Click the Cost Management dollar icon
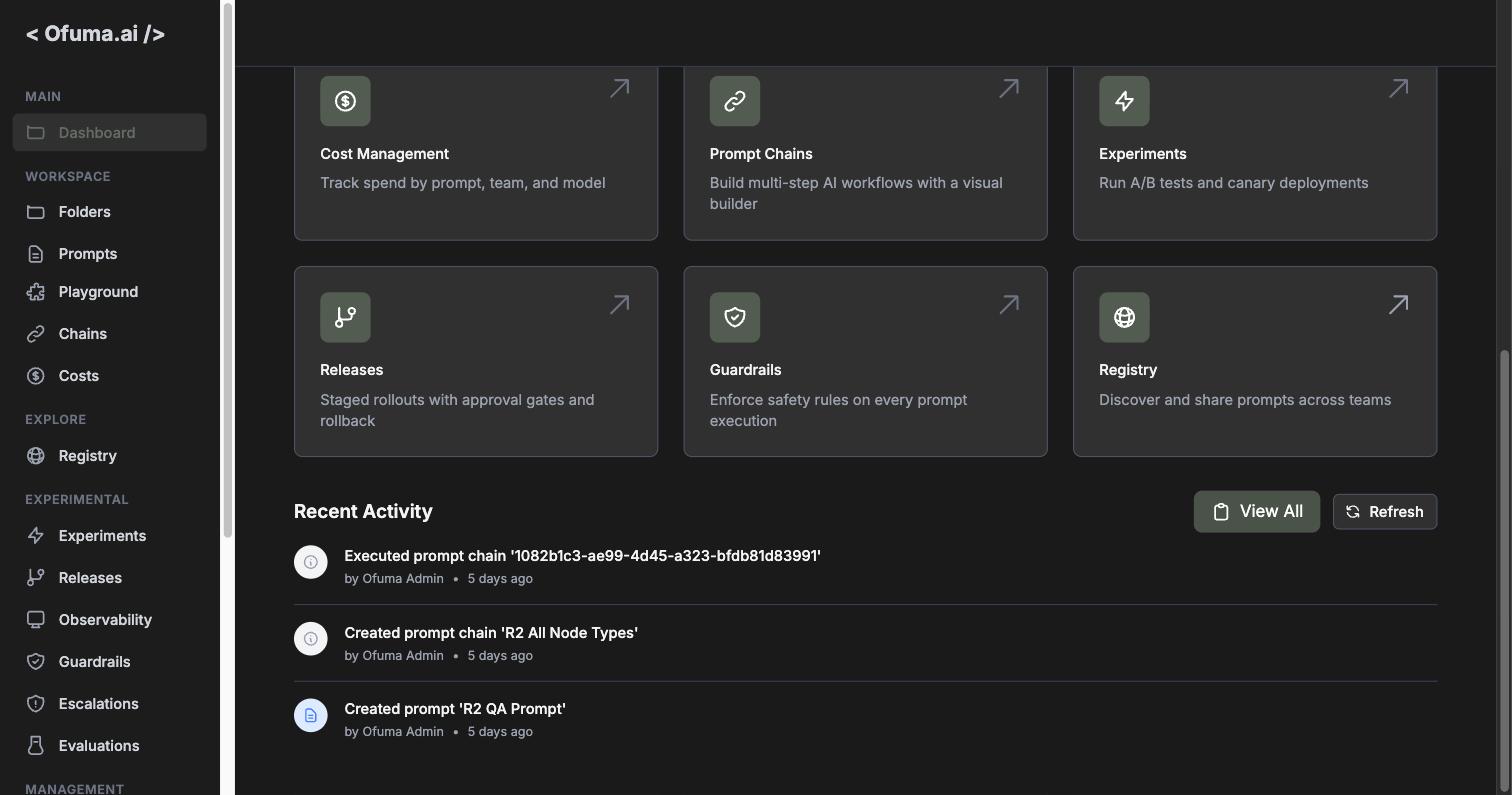Viewport: 1512px width, 795px height. click(345, 101)
